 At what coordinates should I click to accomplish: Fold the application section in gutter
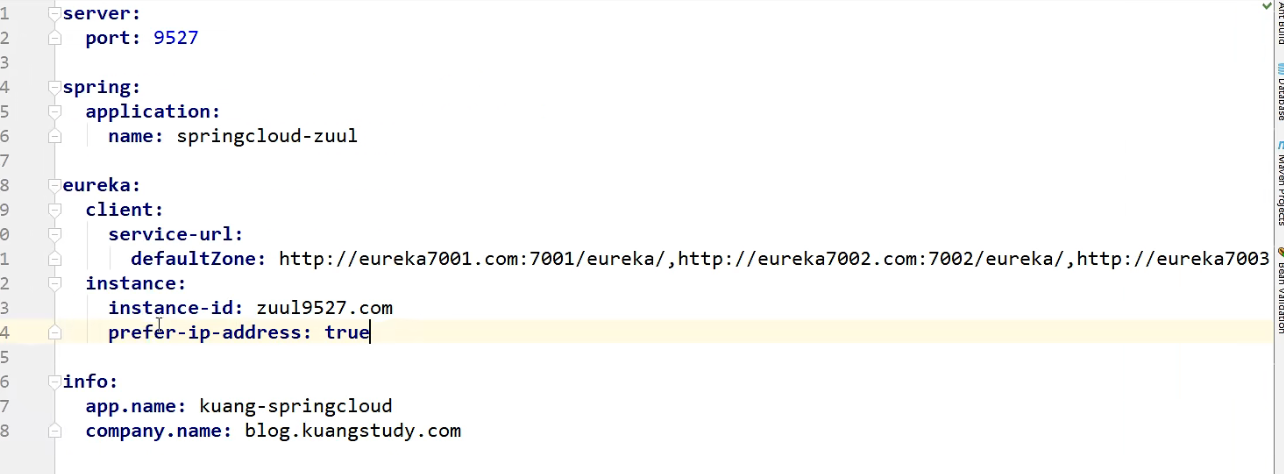[x=54, y=112]
